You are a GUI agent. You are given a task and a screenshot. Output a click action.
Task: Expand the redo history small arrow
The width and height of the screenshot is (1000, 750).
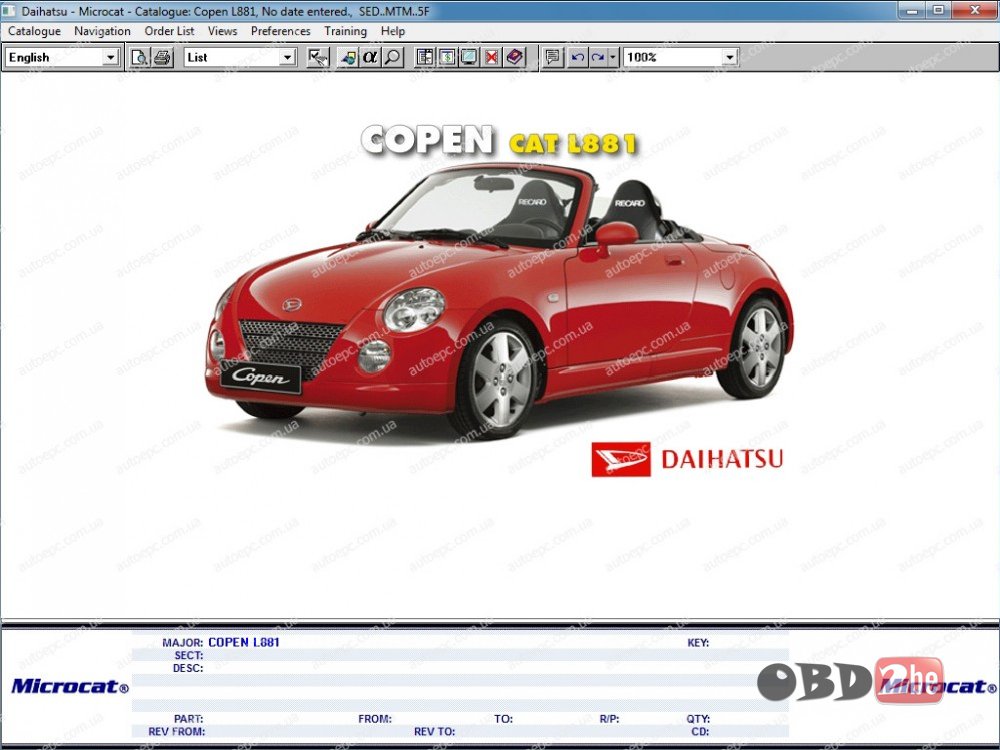613,57
